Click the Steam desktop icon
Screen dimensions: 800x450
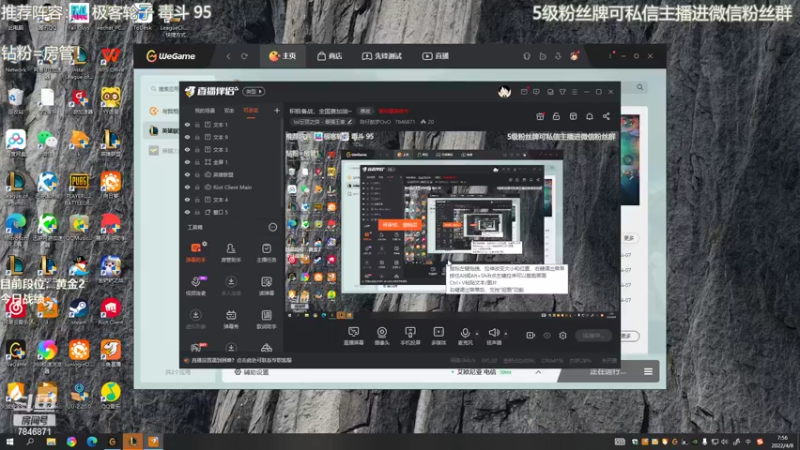pos(79,311)
